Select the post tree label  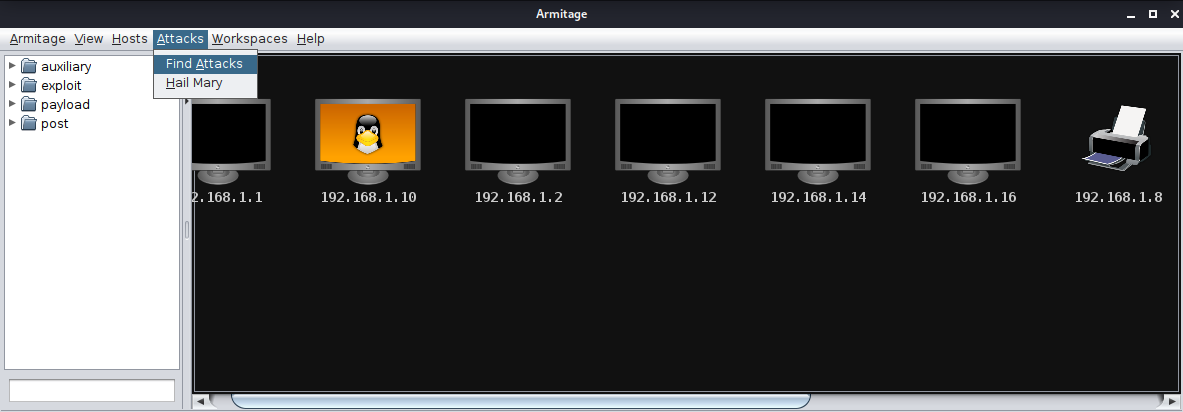click(x=55, y=124)
